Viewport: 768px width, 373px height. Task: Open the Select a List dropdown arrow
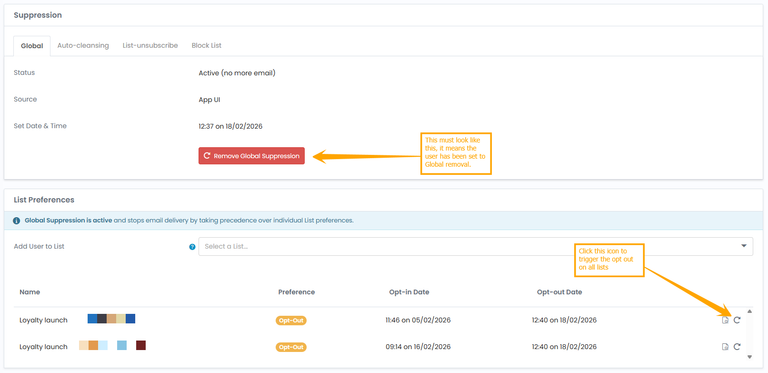[x=744, y=246]
